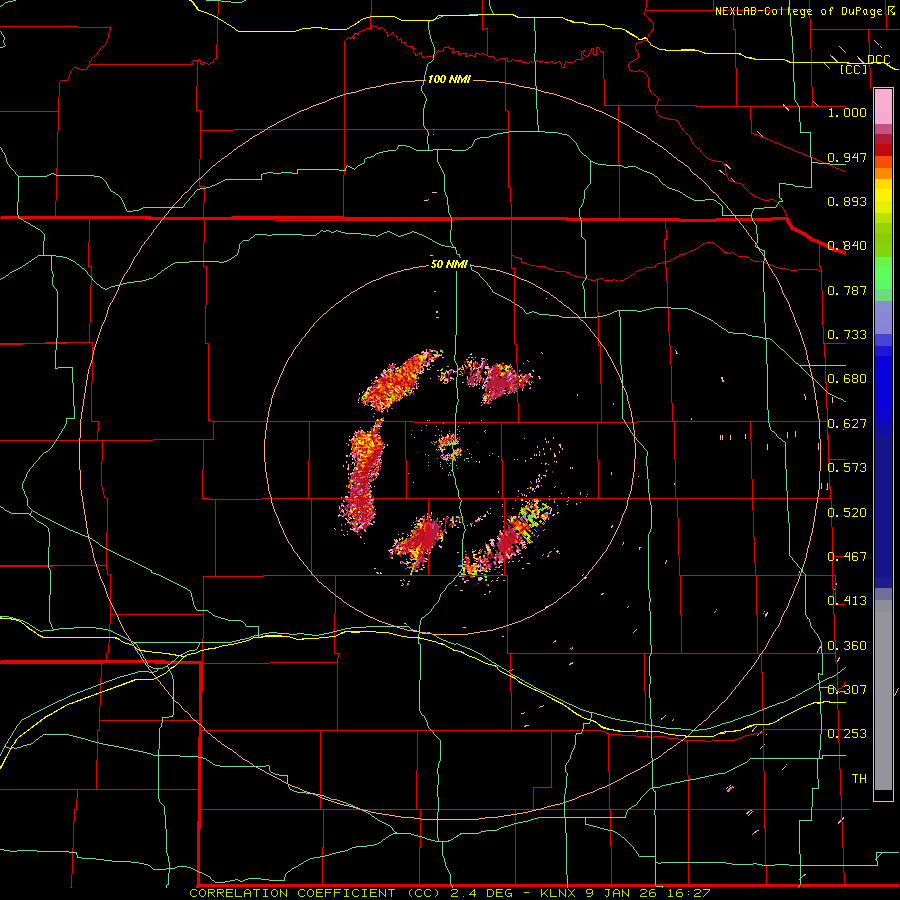900x900 pixels.
Task: Click the 0.840 color scale value
Action: pos(847,245)
